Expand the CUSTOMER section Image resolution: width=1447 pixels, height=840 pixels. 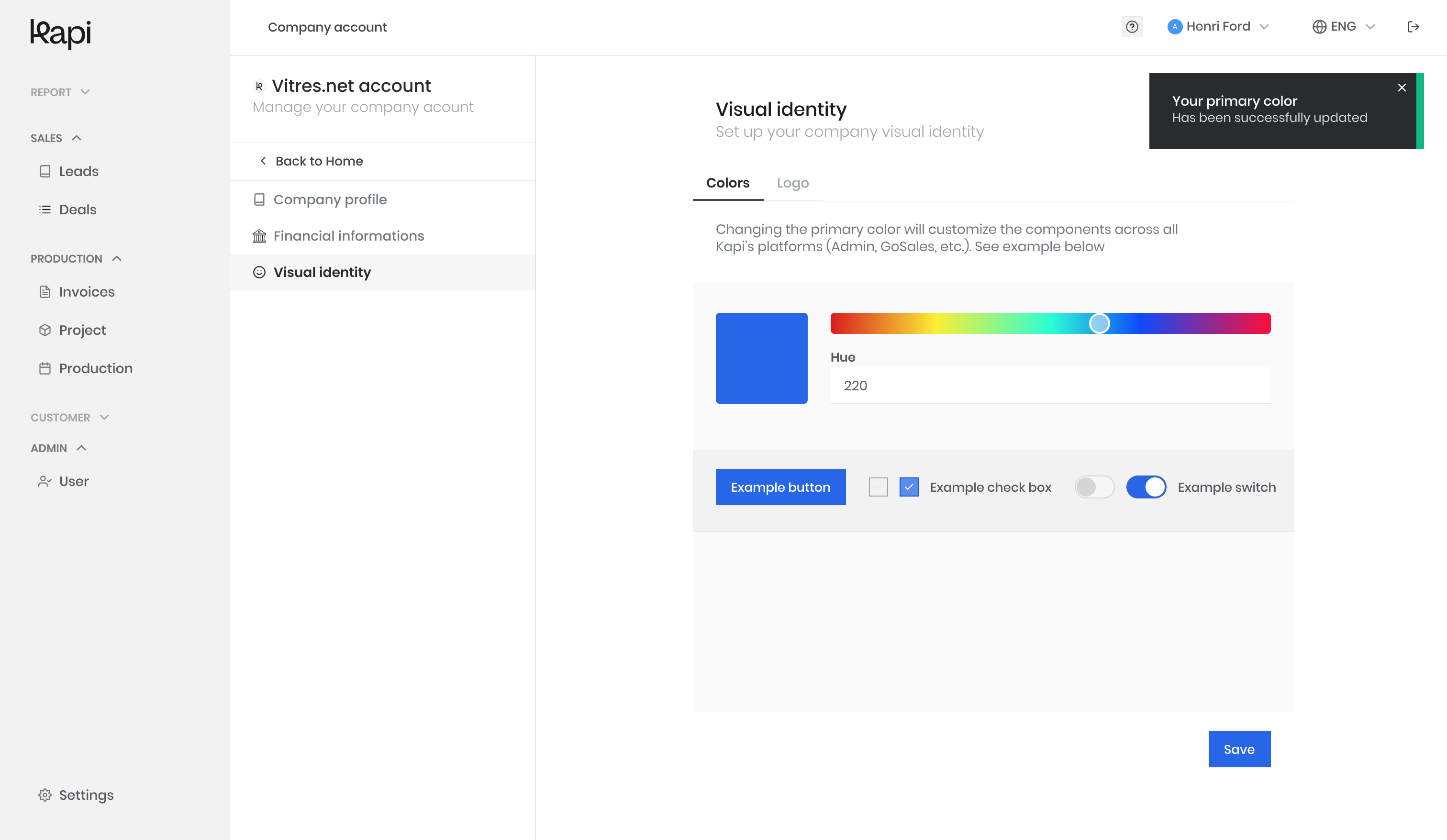[70, 418]
